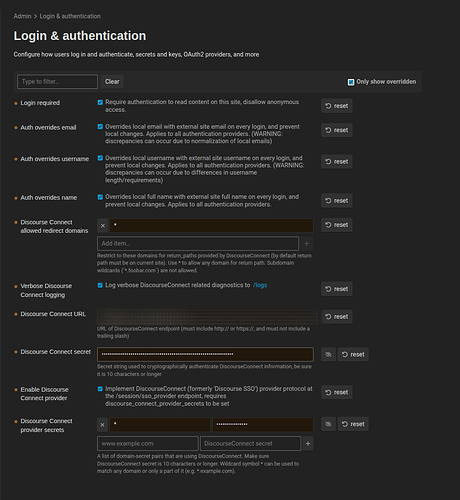Remove the asterisk allowed redirect domain
Screen dimensions: 460x500
point(103,226)
